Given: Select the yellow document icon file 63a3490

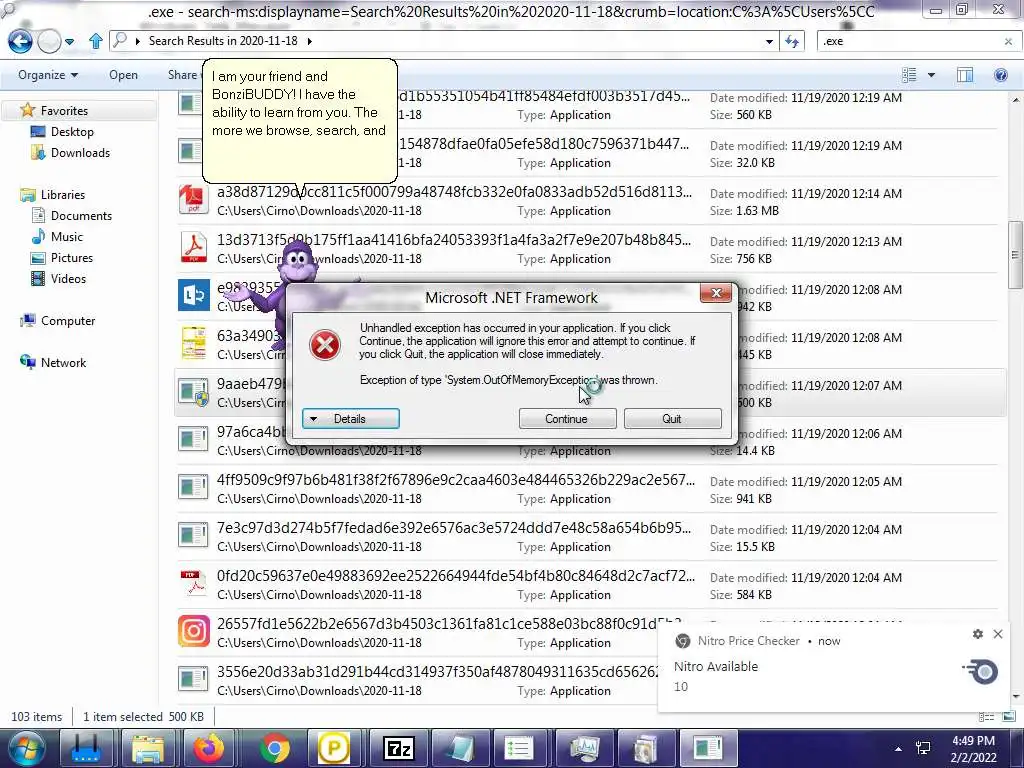Looking at the screenshot, I should (x=193, y=344).
